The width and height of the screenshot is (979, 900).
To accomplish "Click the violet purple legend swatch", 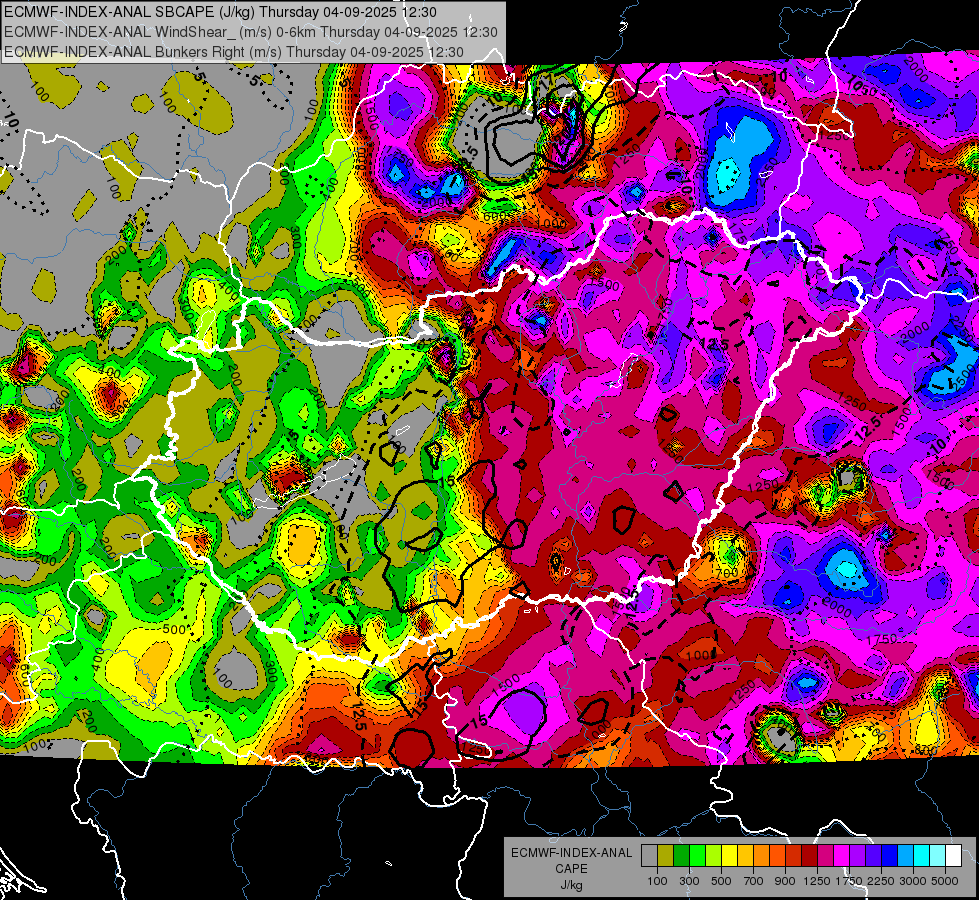I will pyautogui.click(x=858, y=855).
